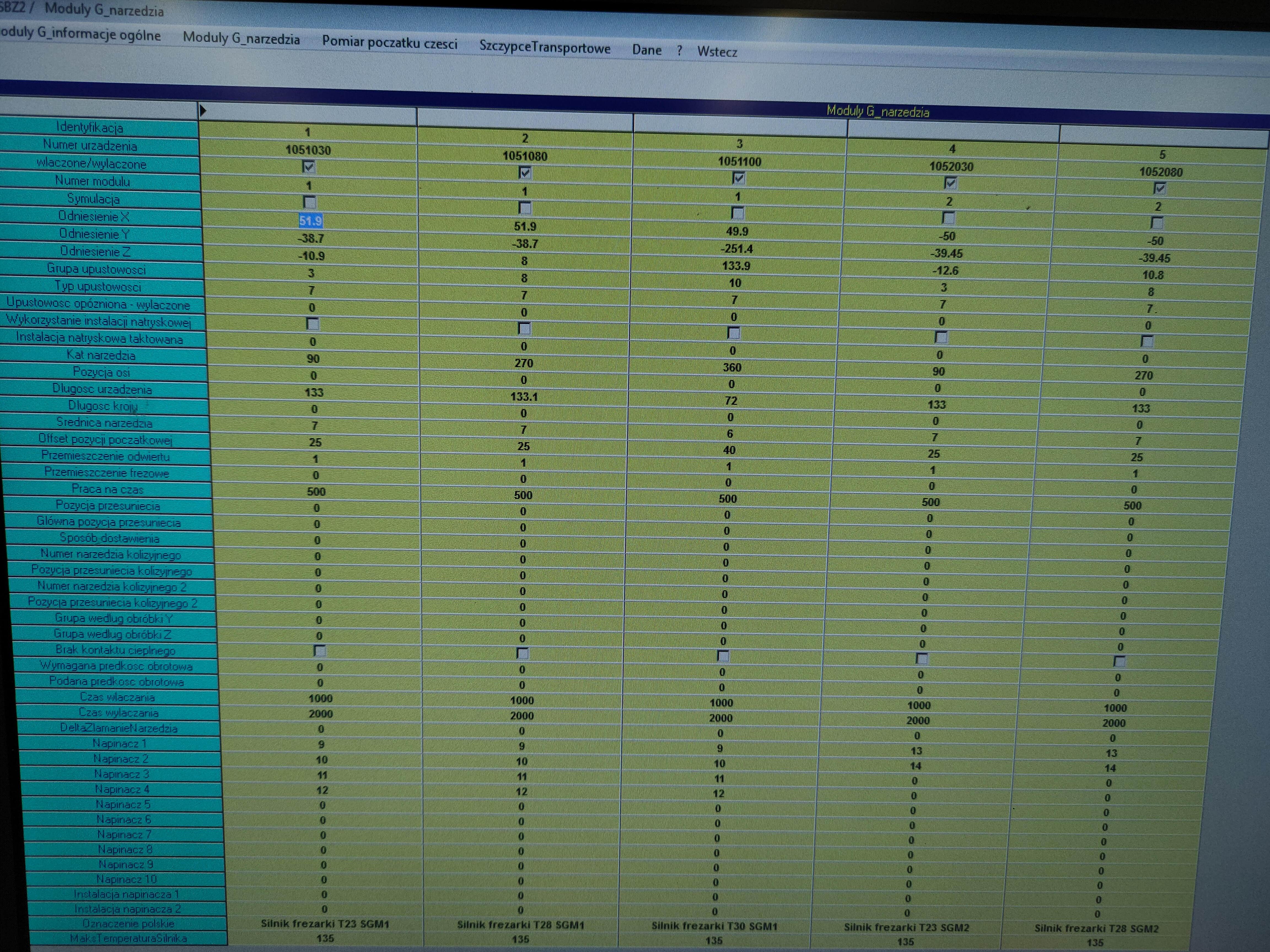Click the question mark help menu
This screenshot has height=952, width=1270.
pyautogui.click(x=679, y=51)
